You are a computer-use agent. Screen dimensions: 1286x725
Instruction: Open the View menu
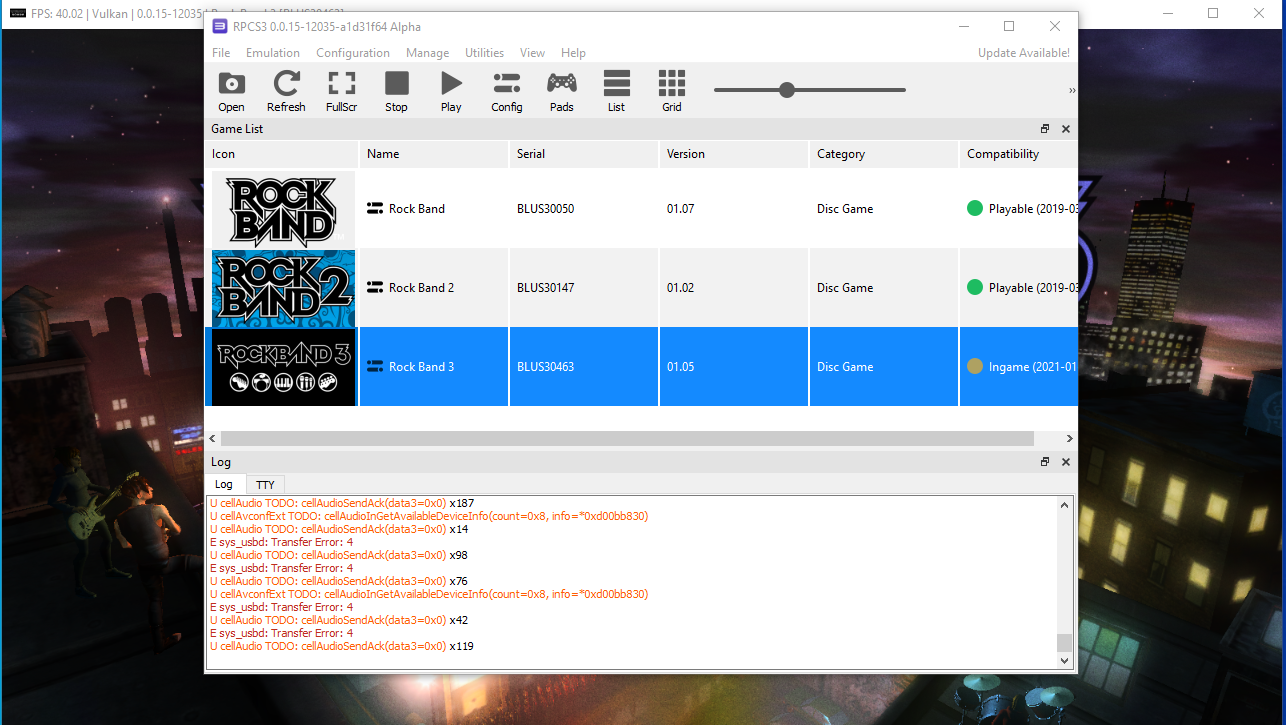tap(533, 53)
